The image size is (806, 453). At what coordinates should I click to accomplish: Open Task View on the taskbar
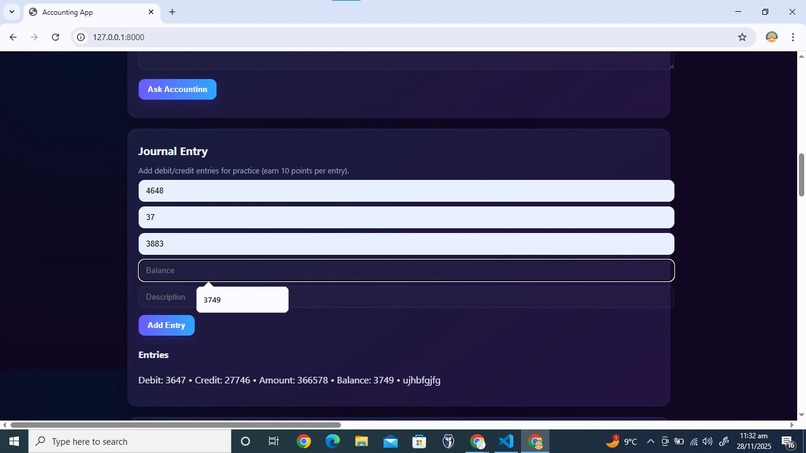coord(273,441)
